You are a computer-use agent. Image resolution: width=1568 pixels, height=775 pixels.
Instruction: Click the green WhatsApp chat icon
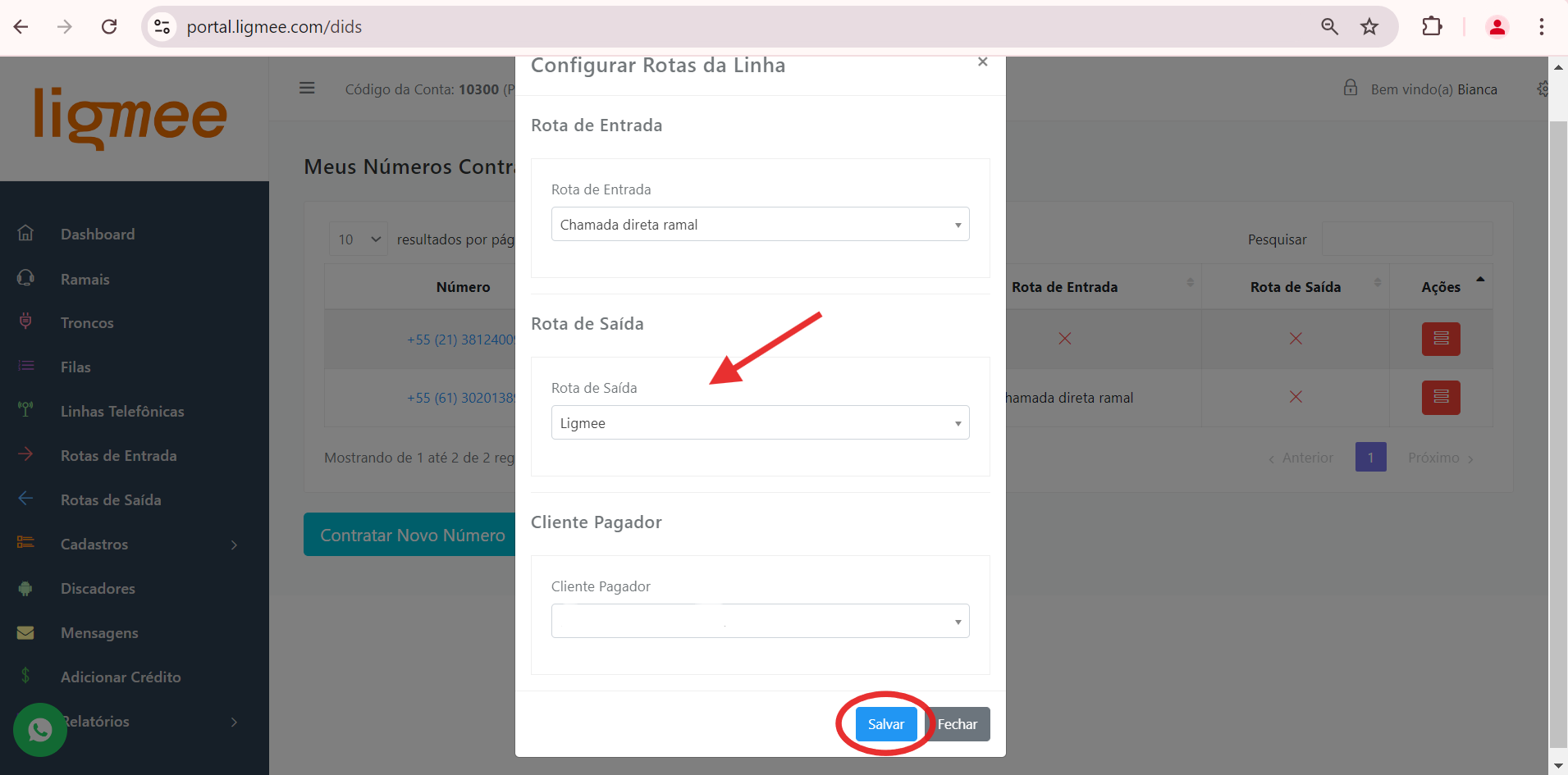pos(39,730)
